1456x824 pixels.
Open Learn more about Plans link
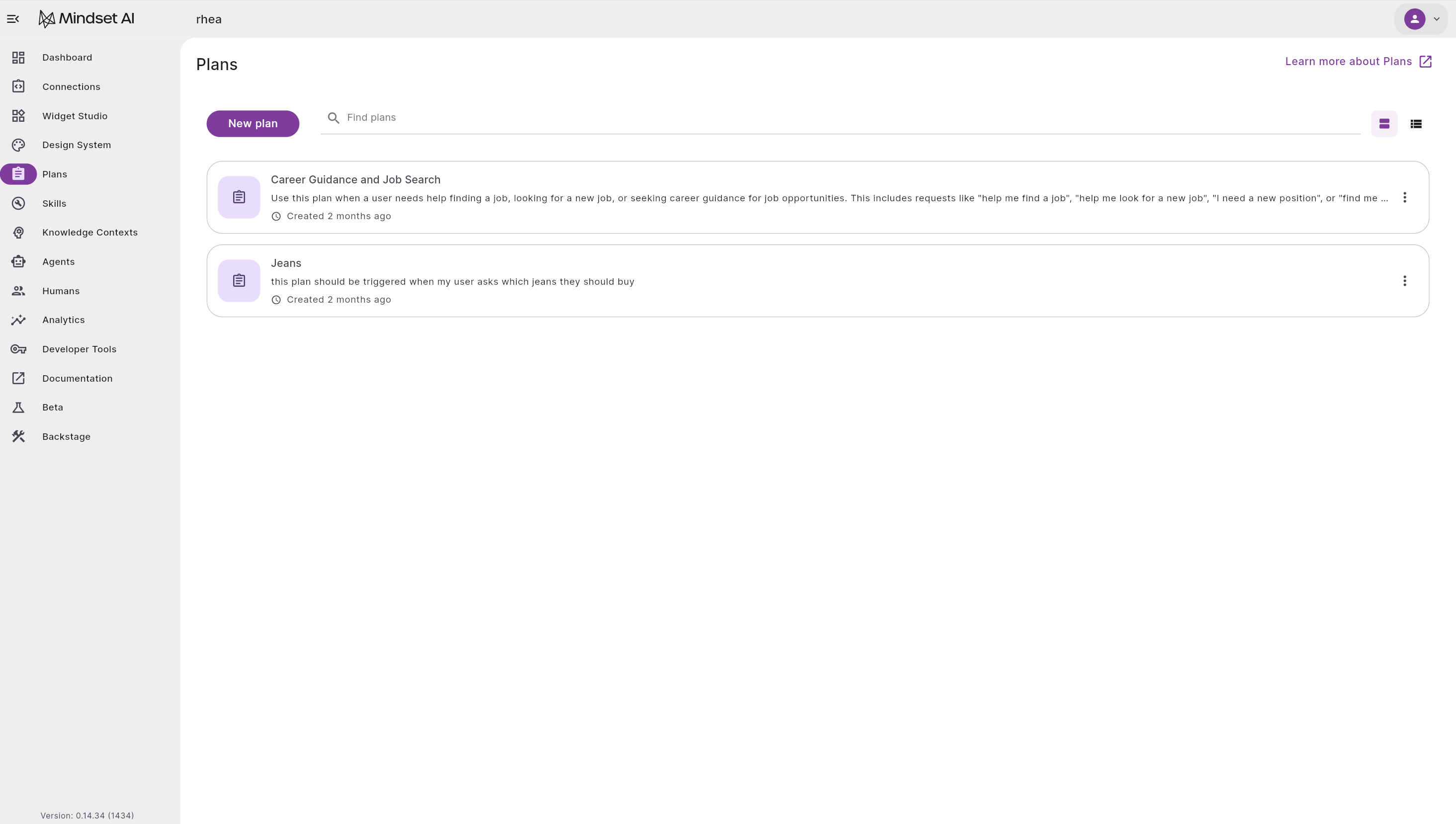pos(1358,62)
